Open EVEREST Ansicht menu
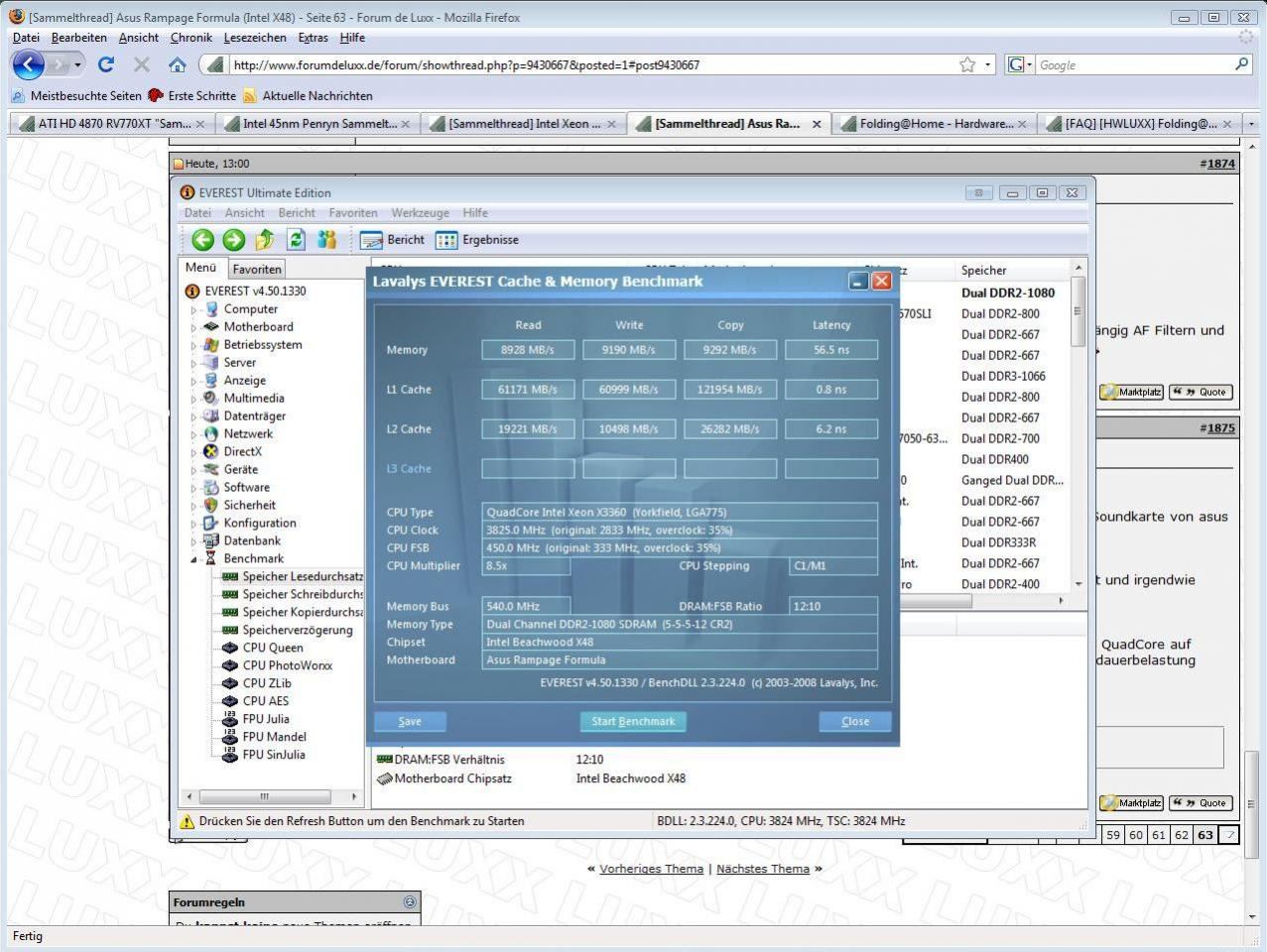The image size is (1267, 952). pos(244,213)
